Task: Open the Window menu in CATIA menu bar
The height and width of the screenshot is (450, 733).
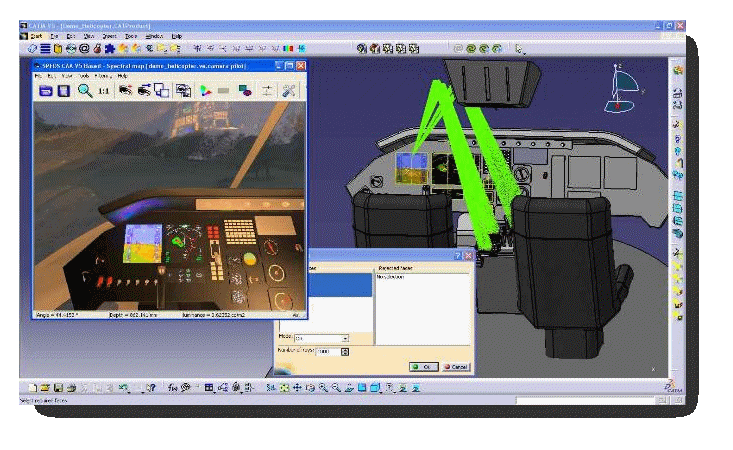Action: (x=153, y=35)
